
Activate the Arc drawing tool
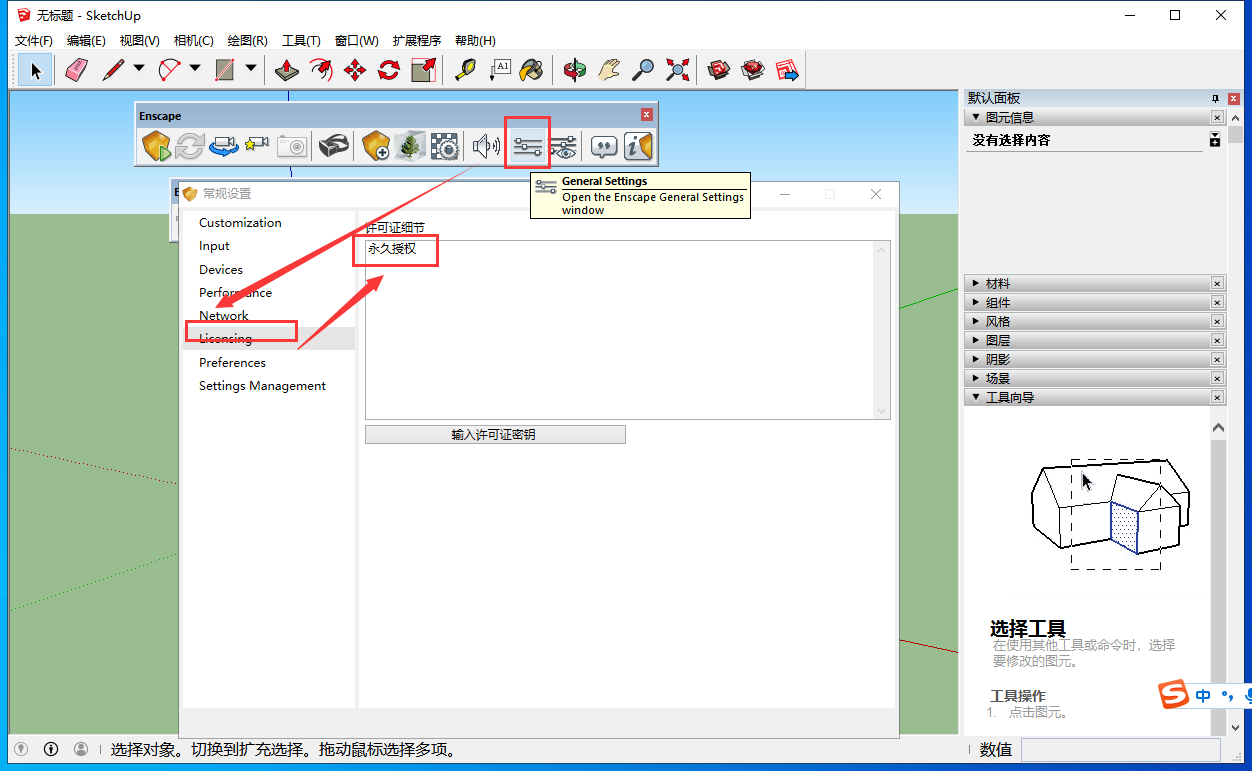(x=169, y=70)
